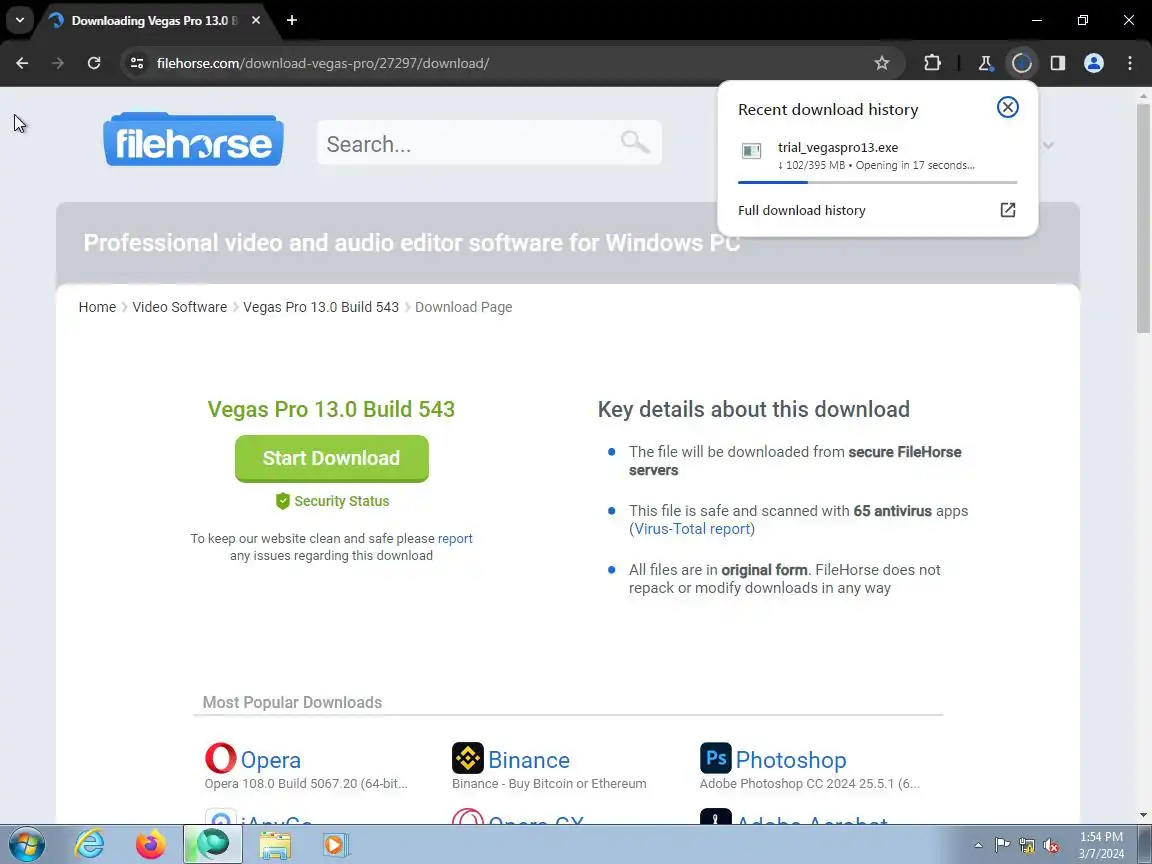The height and width of the screenshot is (864, 1152).
Task: Click Most Popular Downloads heading
Action: 292,702
